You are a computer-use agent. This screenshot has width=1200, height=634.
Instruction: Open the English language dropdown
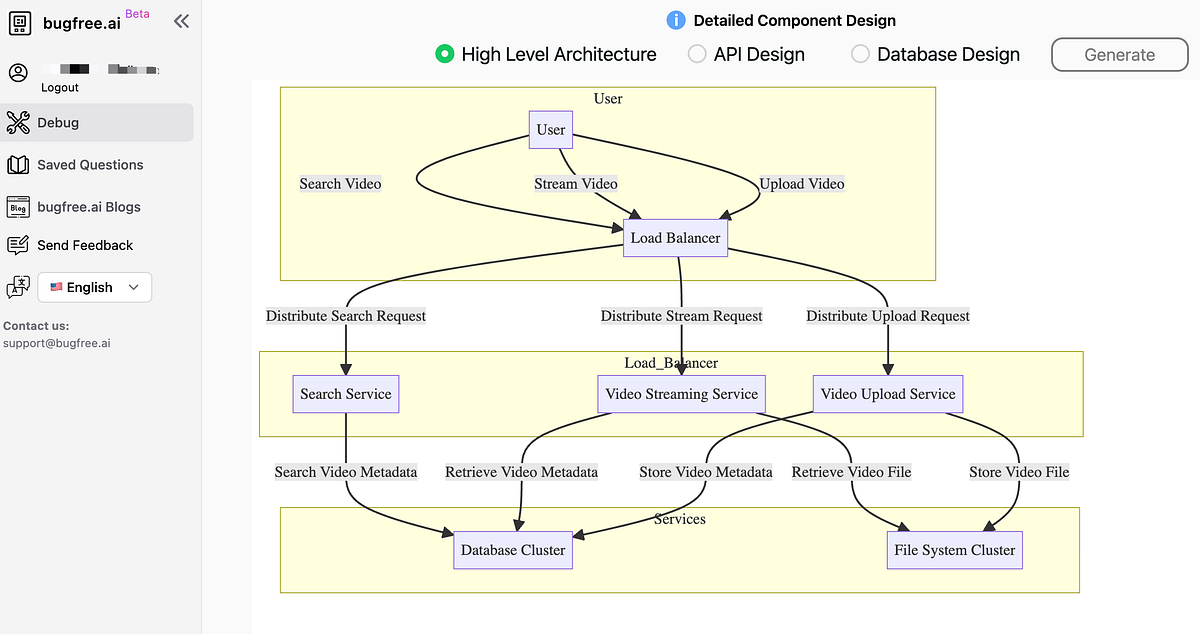[x=94, y=287]
